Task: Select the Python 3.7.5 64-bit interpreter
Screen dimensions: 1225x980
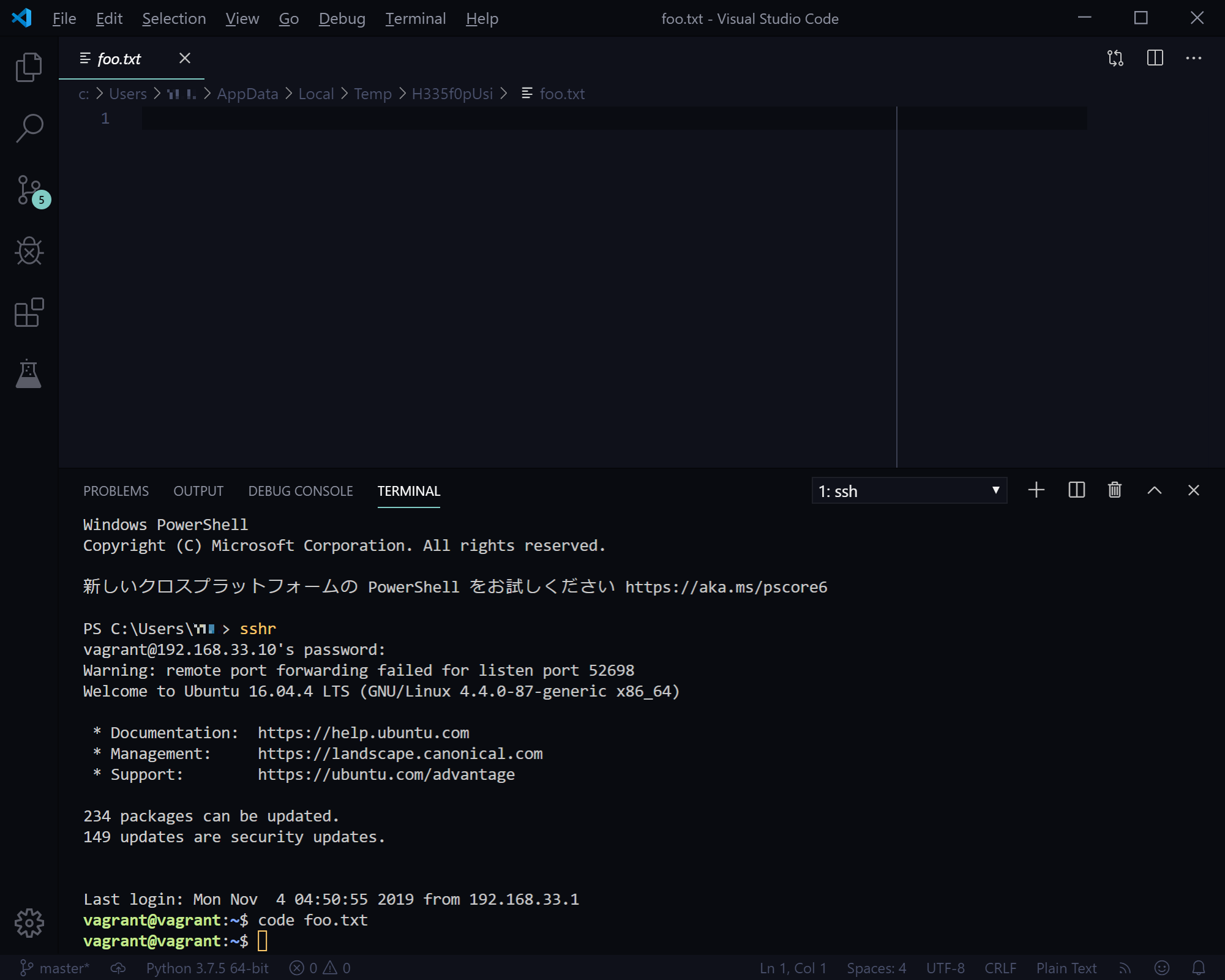Action: pos(207,968)
